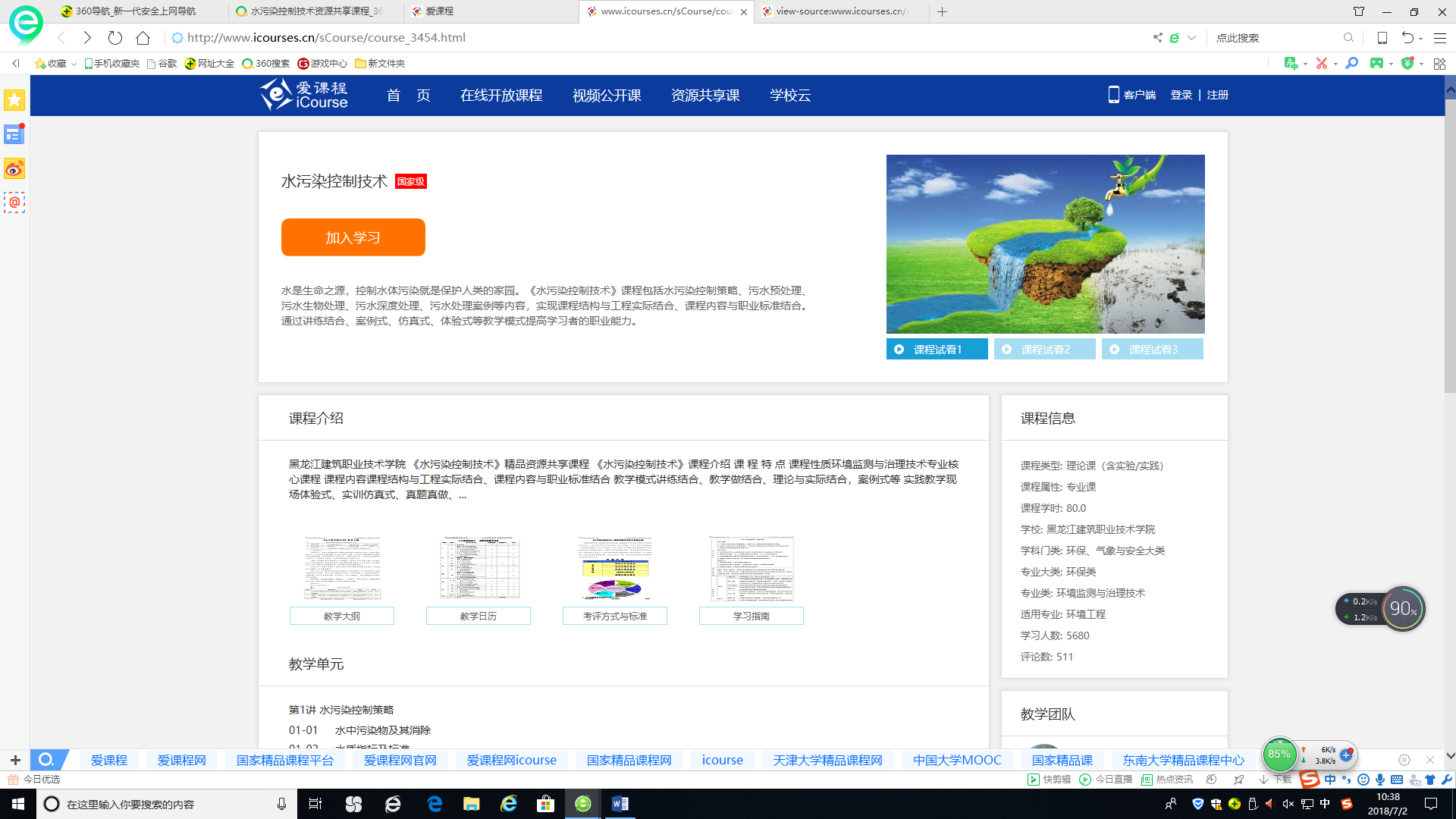
Task: Open the mobile phone view icon
Action: pos(1382,37)
